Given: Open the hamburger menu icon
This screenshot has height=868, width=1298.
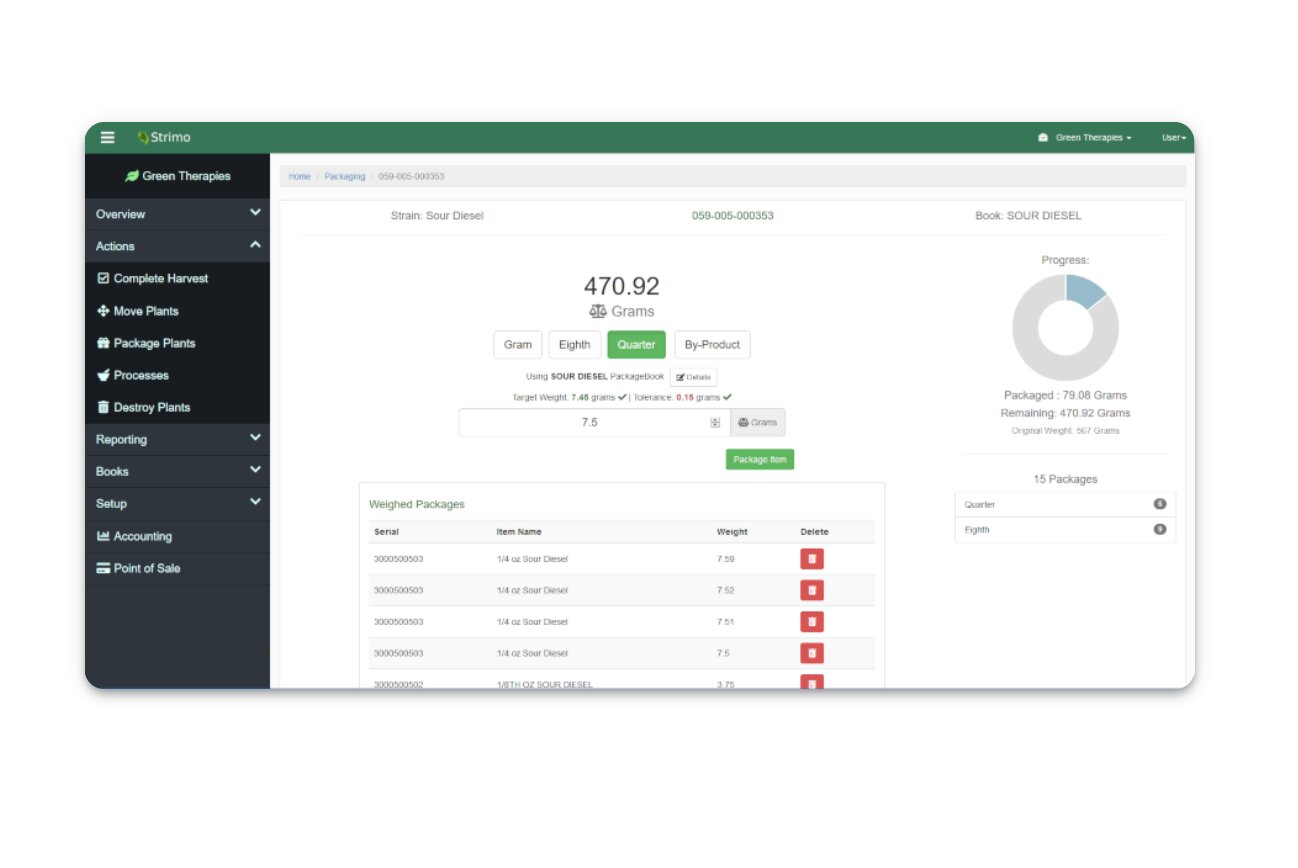Looking at the screenshot, I should [107, 138].
